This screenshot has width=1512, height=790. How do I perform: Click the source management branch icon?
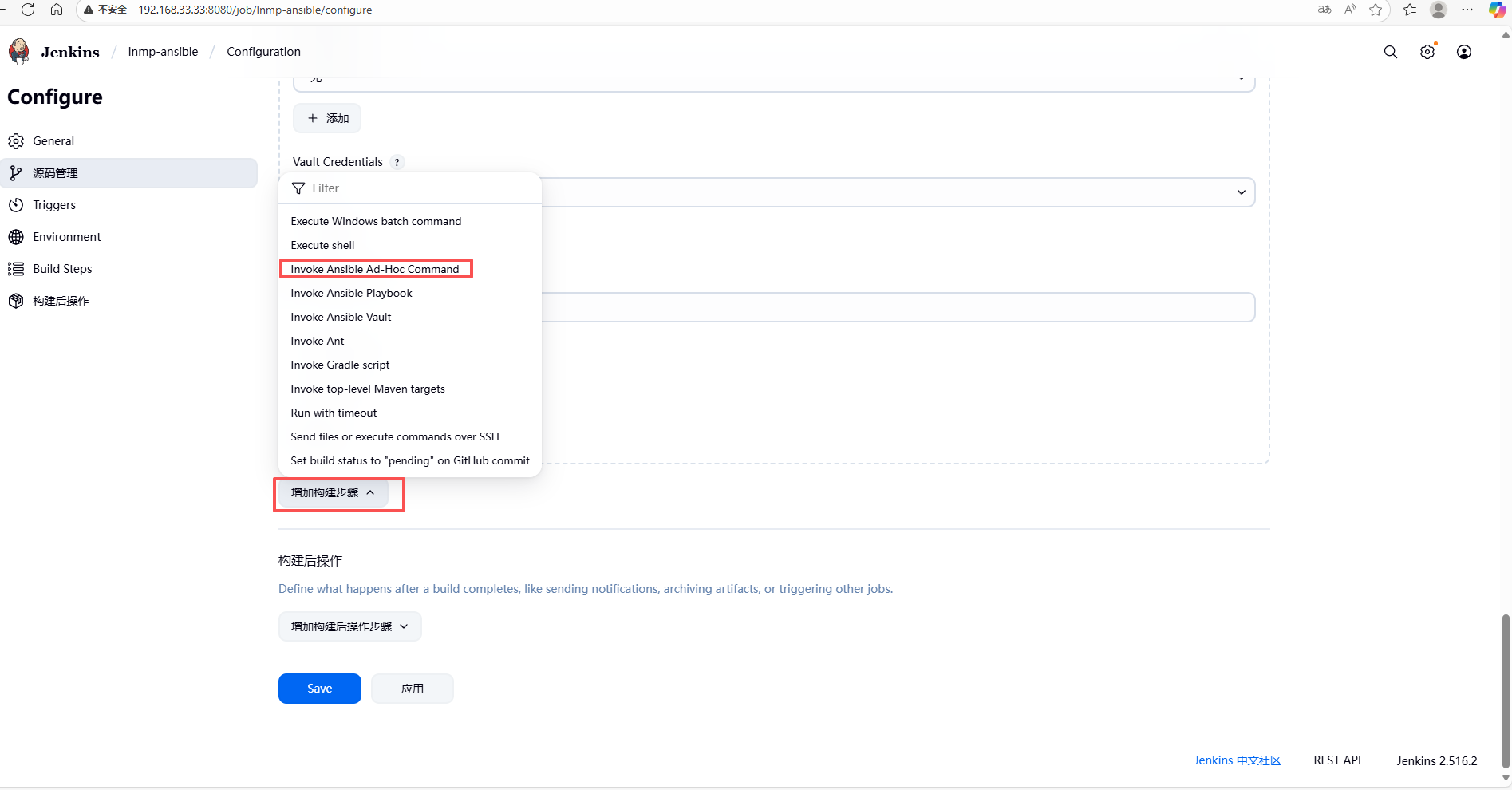pos(16,173)
